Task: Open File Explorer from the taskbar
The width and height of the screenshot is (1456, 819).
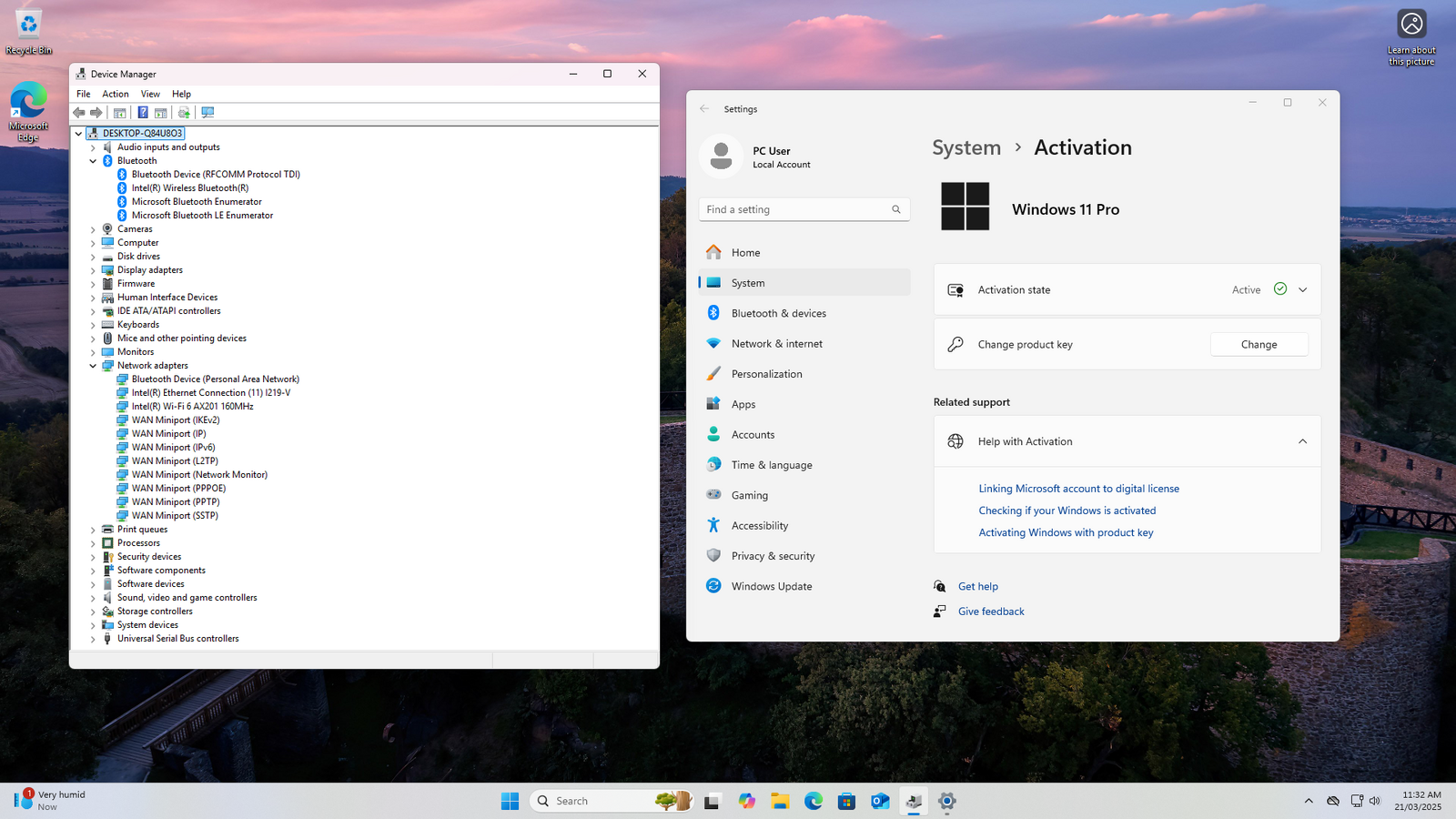Action: point(780,801)
